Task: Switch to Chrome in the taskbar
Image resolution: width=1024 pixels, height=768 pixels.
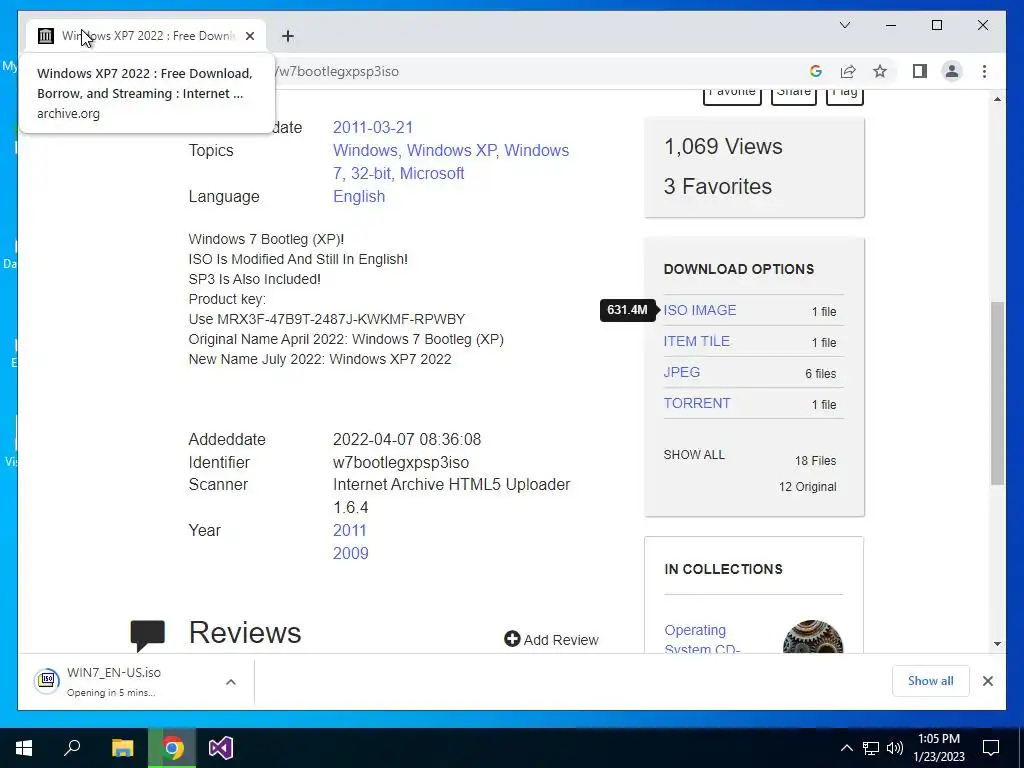Action: tap(172, 748)
